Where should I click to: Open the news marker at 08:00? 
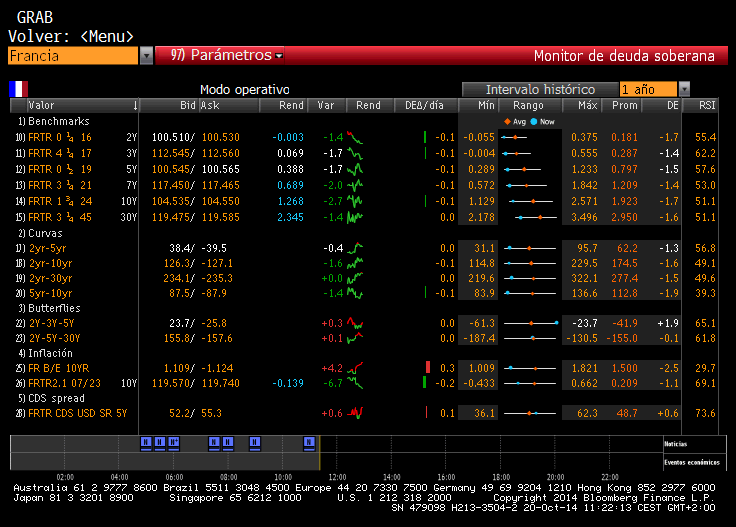(228, 442)
